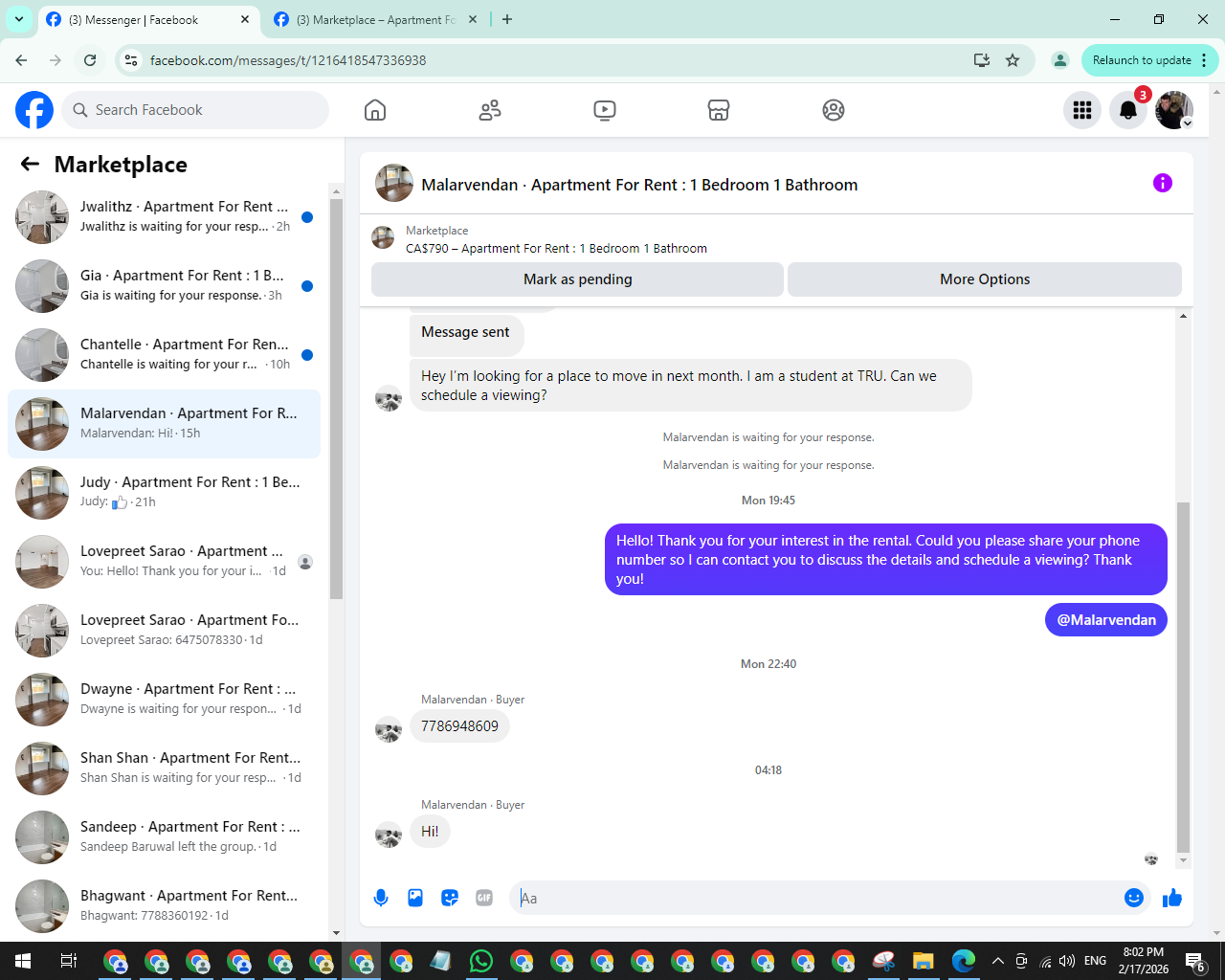Click Mark as pending button
The width and height of the screenshot is (1225, 980).
pyautogui.click(x=577, y=279)
